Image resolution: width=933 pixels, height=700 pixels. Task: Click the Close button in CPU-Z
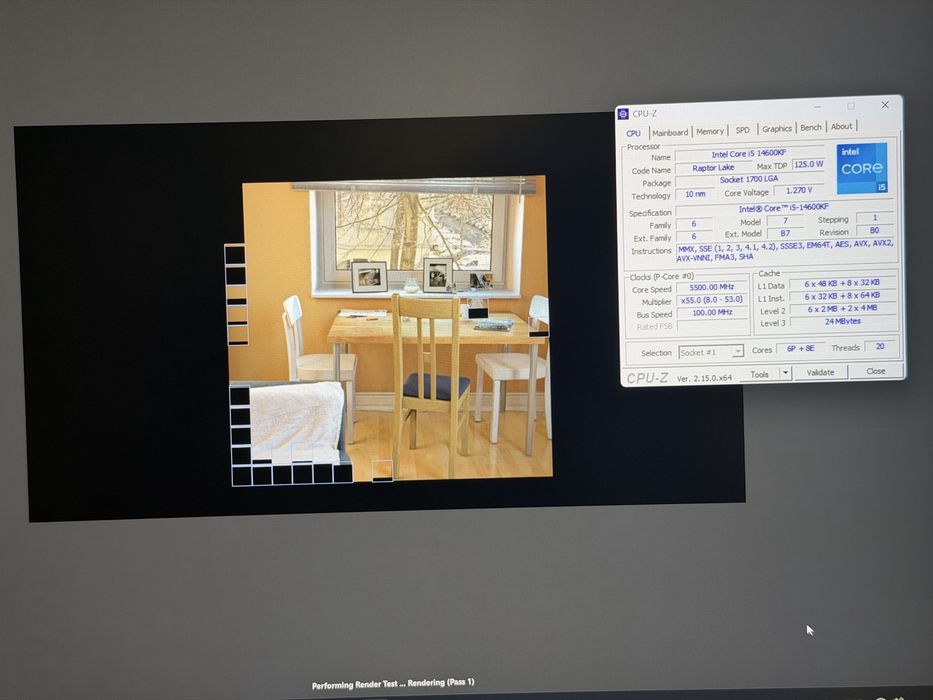point(875,371)
